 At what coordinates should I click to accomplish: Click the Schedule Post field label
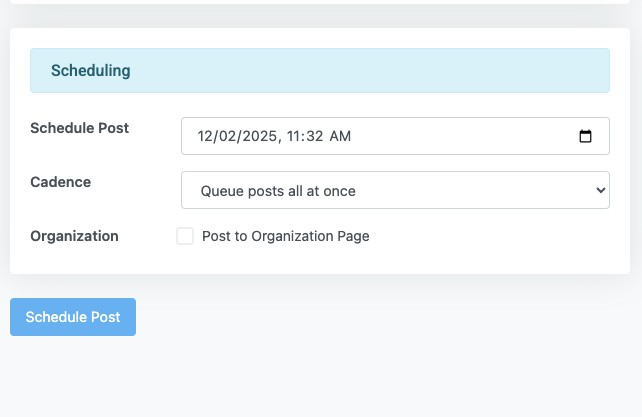(79, 128)
